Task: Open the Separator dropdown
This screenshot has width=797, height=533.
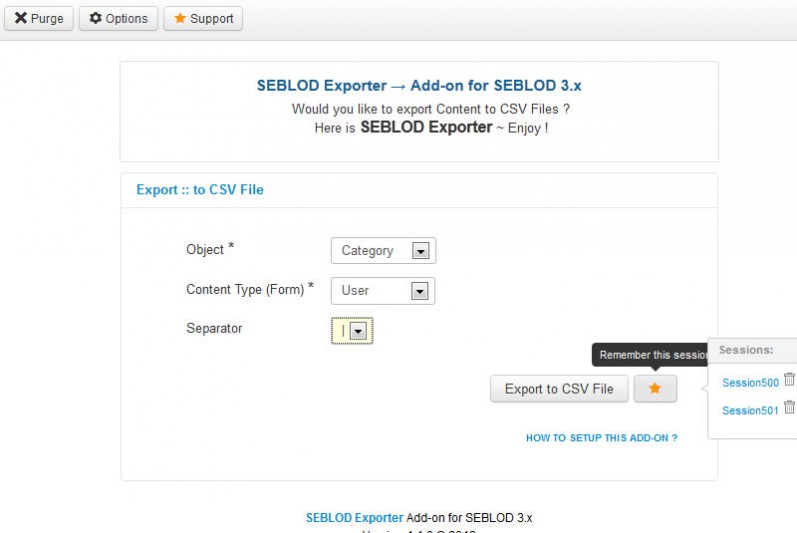Action: [x=352, y=331]
